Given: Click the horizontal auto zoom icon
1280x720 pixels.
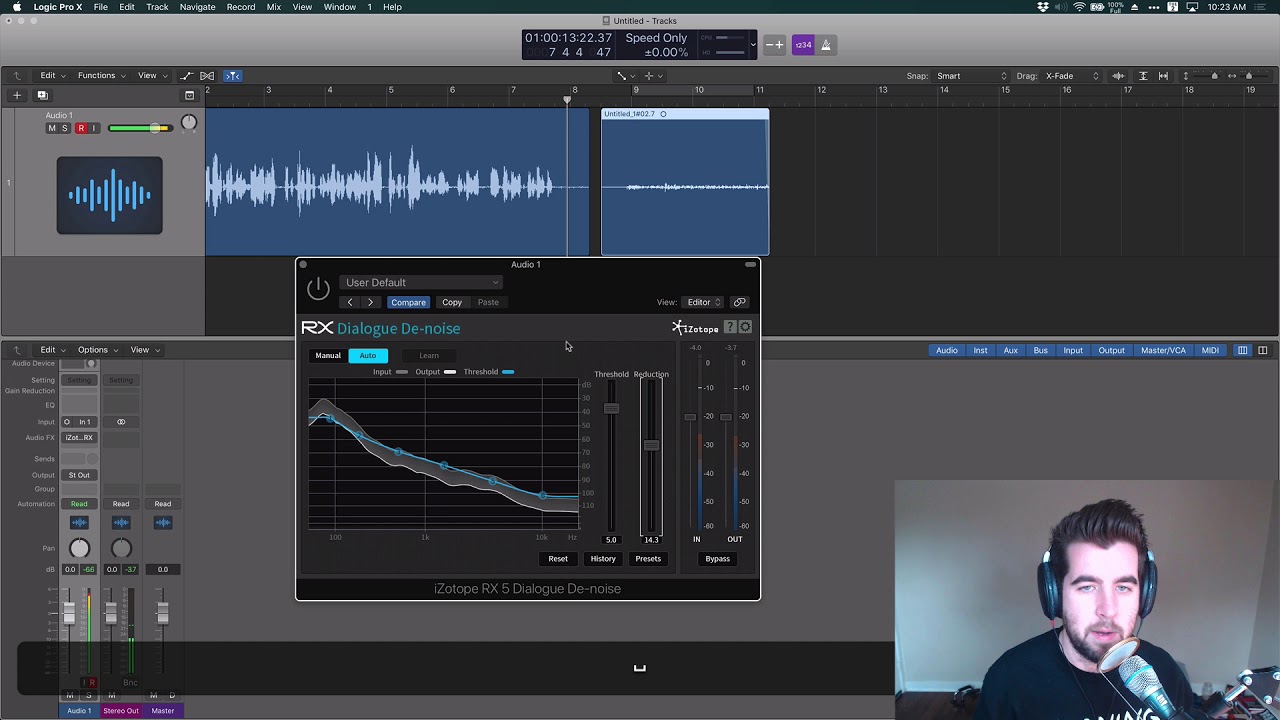Looking at the screenshot, I should 1163,76.
